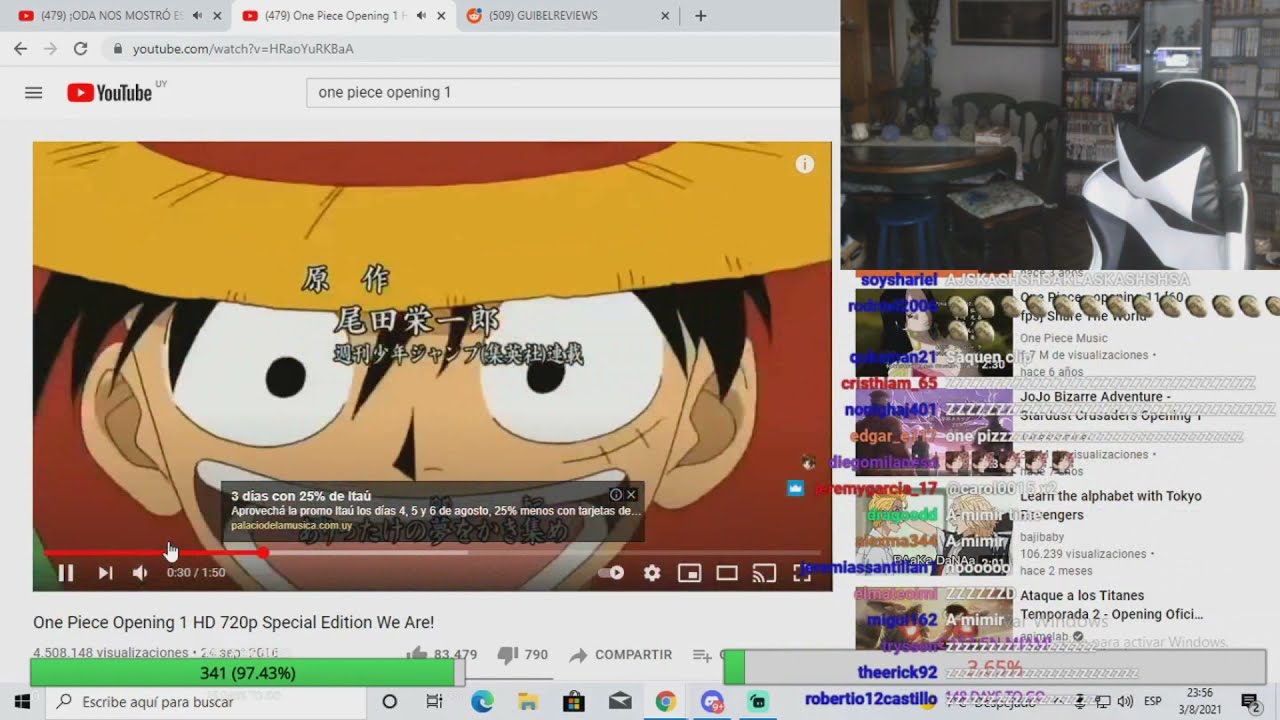Switch to the GUIBELREVIEWS tab

(x=545, y=15)
